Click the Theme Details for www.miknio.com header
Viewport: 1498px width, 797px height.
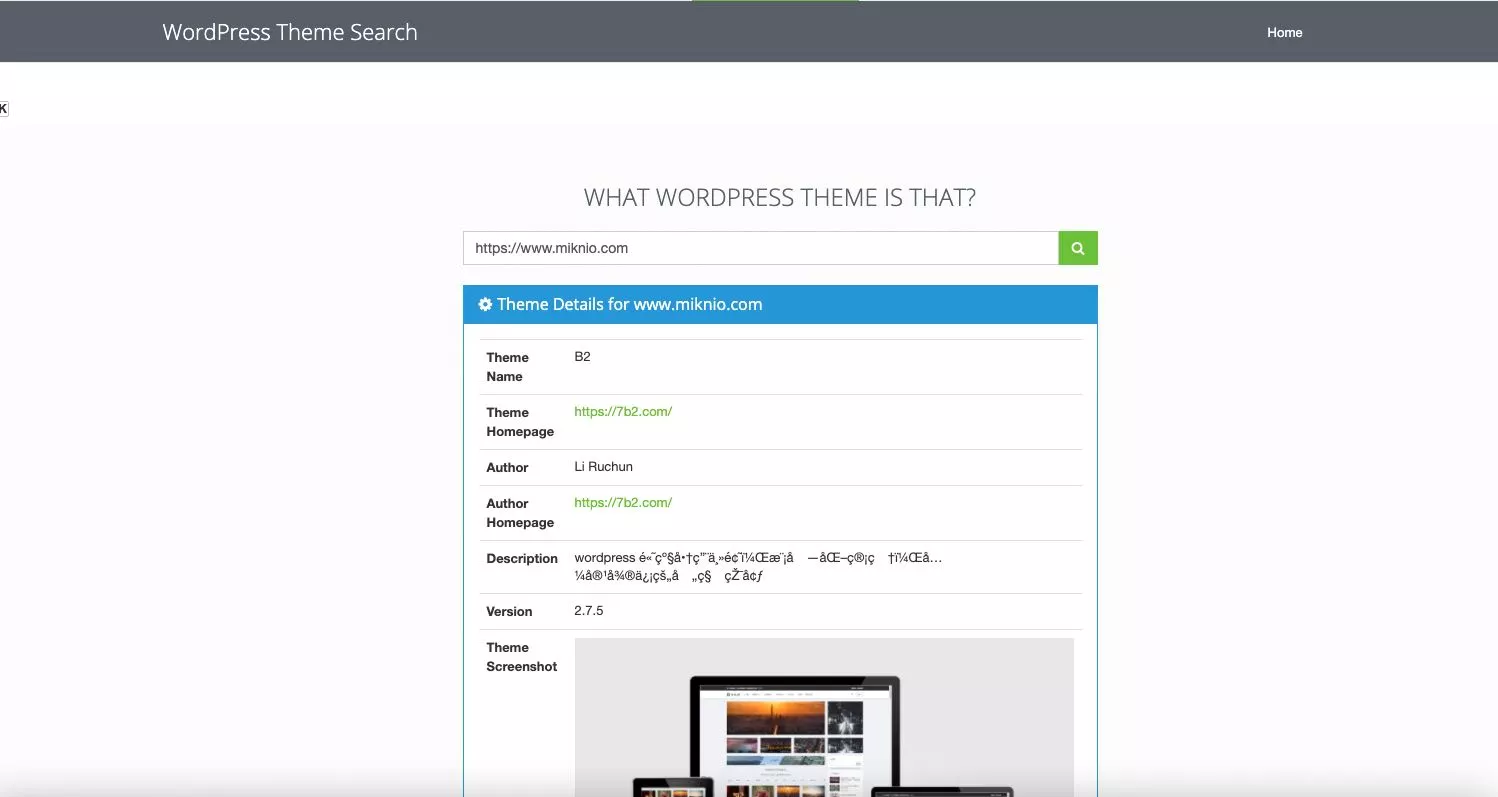pyautogui.click(x=780, y=304)
